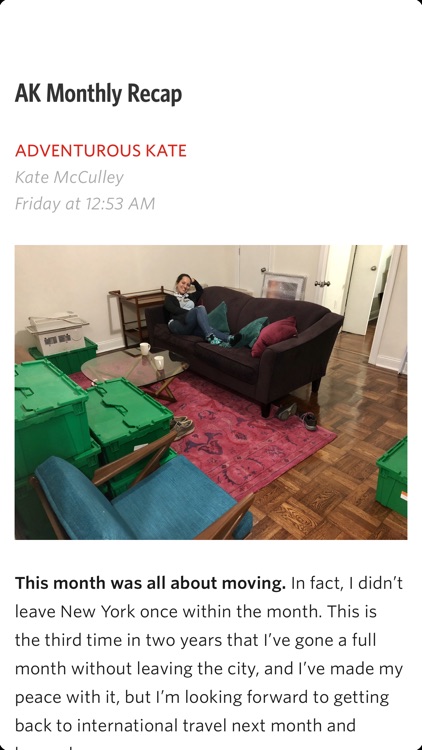The image size is (422, 750).
Task: Tap the open white door in photo
Action: pos(362,290)
